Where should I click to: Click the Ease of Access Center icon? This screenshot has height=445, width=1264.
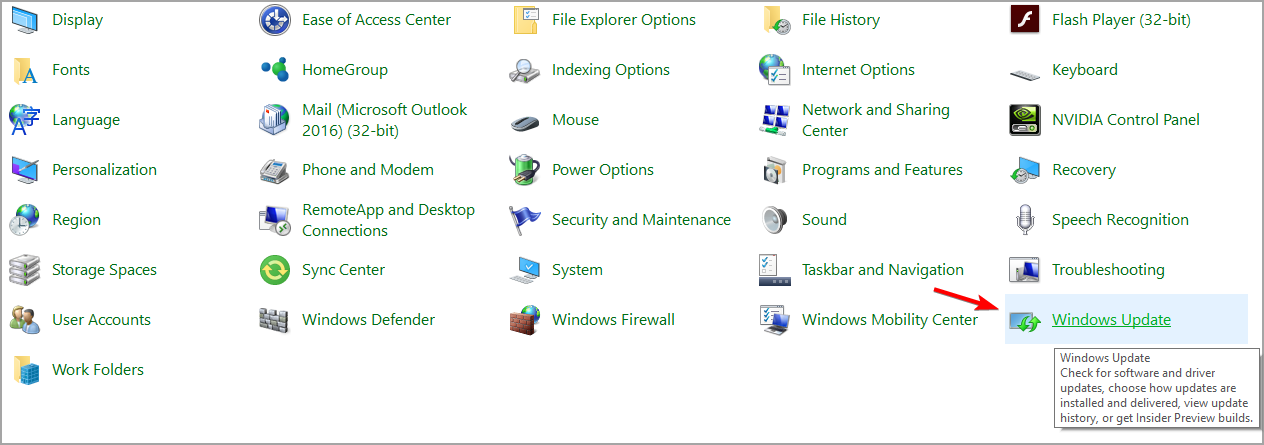click(x=275, y=20)
